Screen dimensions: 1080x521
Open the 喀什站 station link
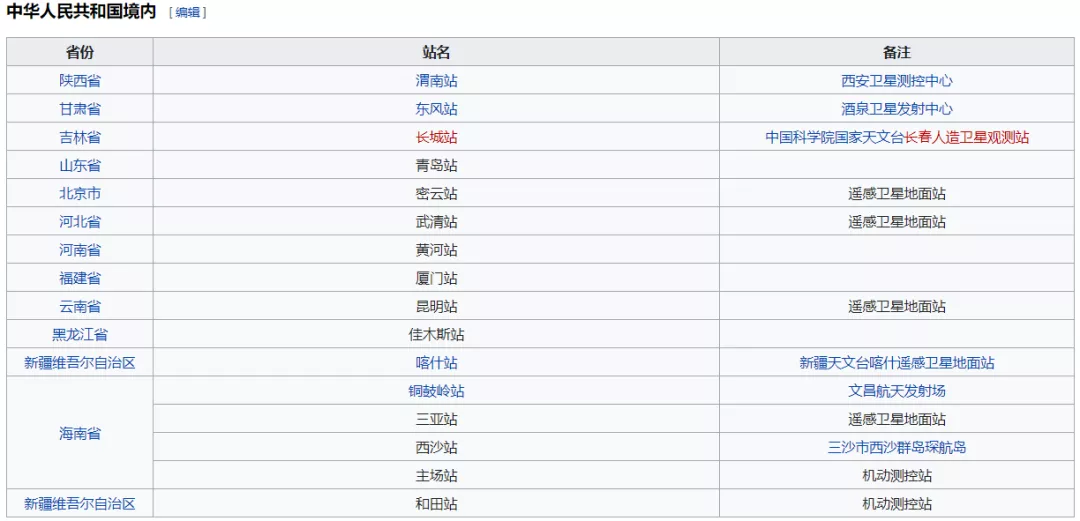436,363
